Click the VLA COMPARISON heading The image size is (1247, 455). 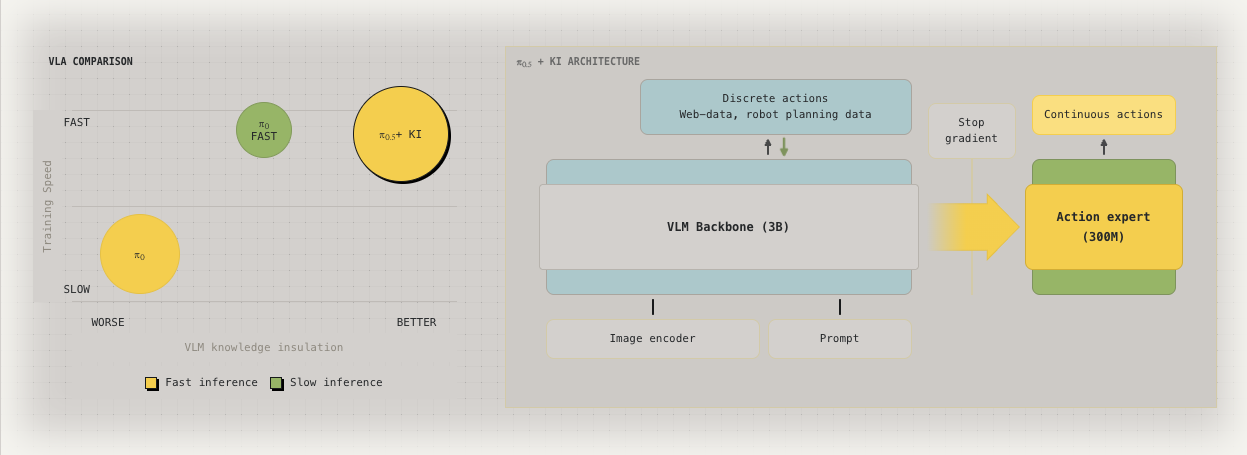click(90, 62)
